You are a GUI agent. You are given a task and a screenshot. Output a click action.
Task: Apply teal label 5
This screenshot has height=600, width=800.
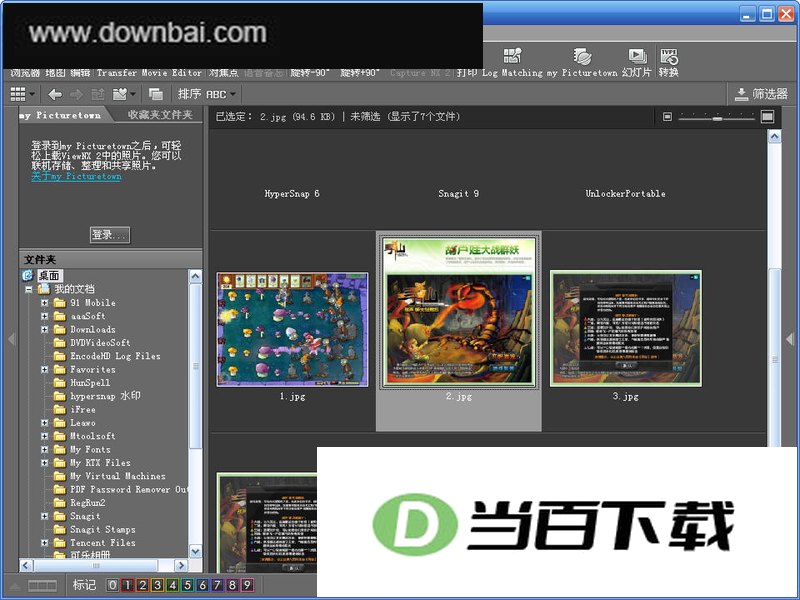187,585
